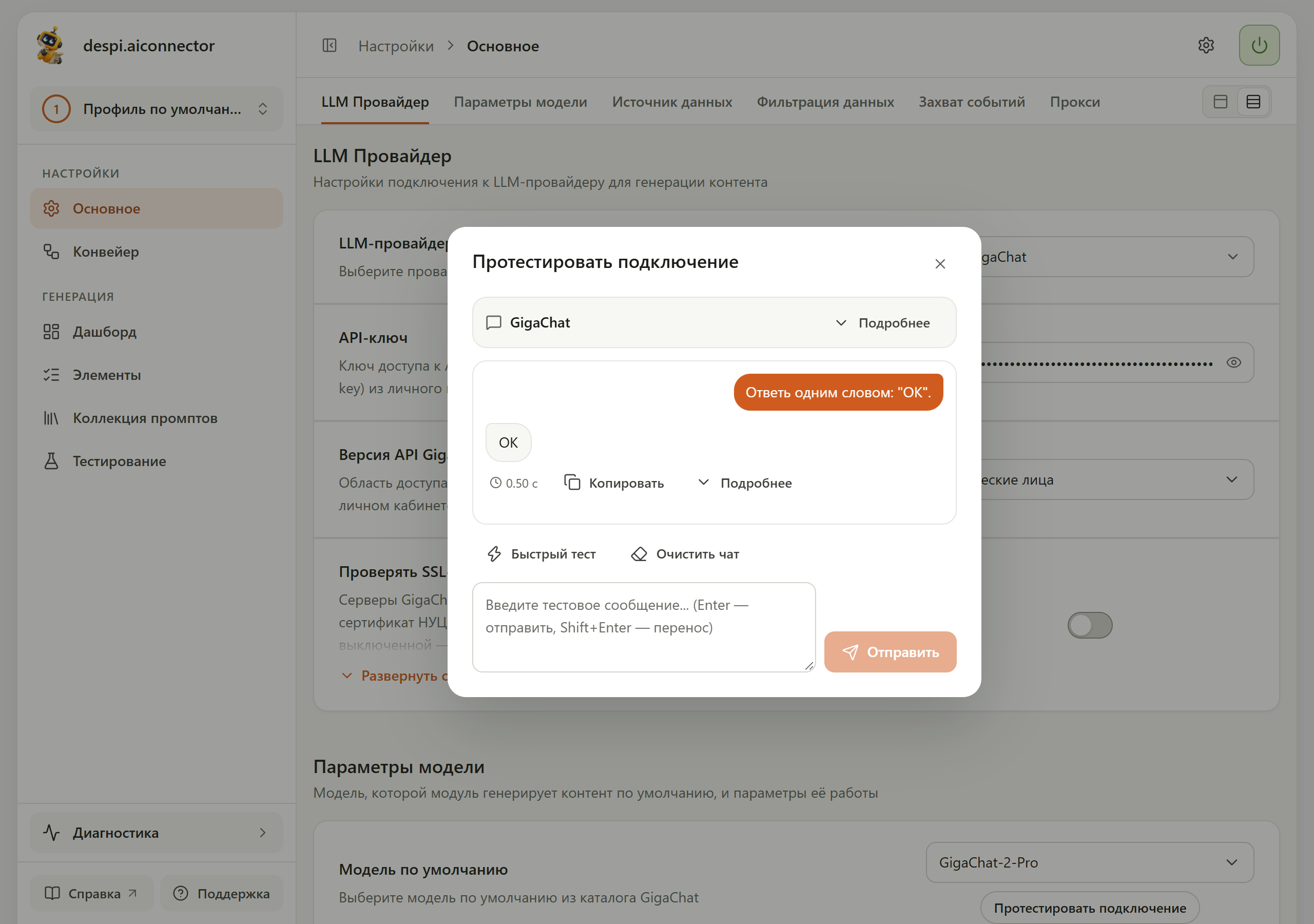Reveal API key with eye icon
The width and height of the screenshot is (1314, 924).
(1234, 362)
